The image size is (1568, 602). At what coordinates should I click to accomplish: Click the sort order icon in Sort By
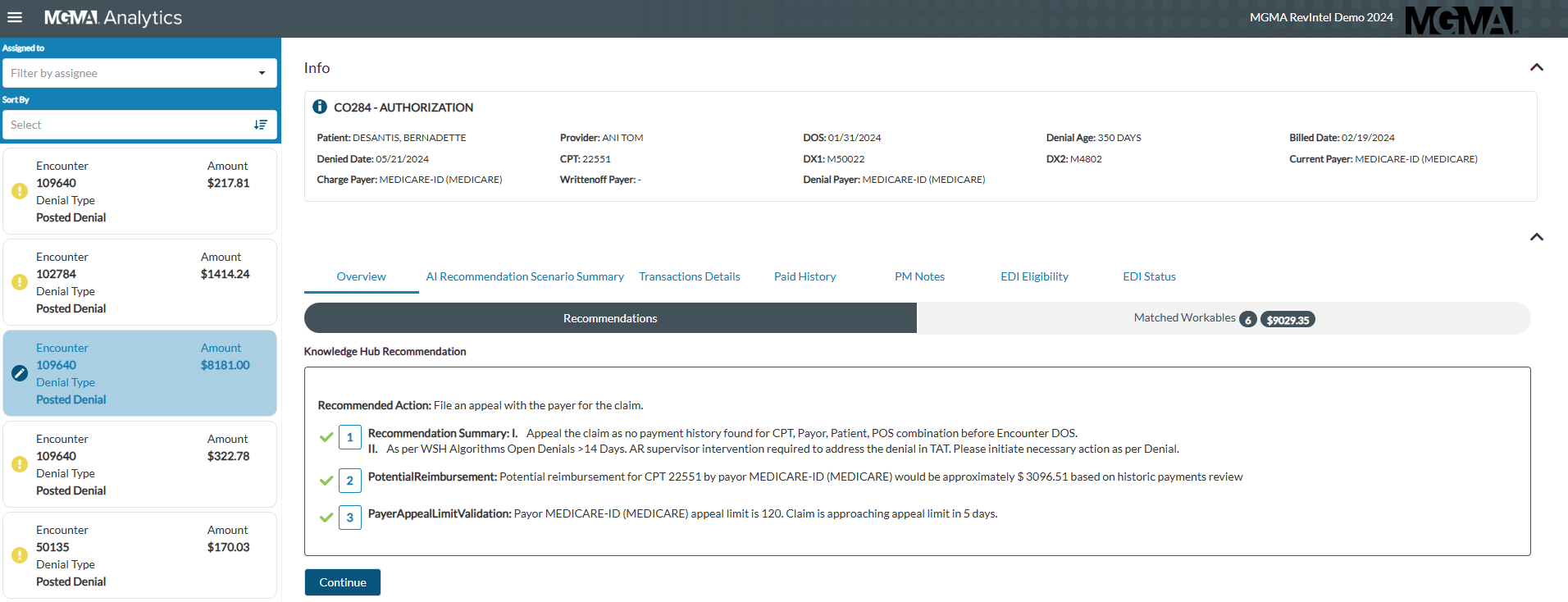(260, 125)
